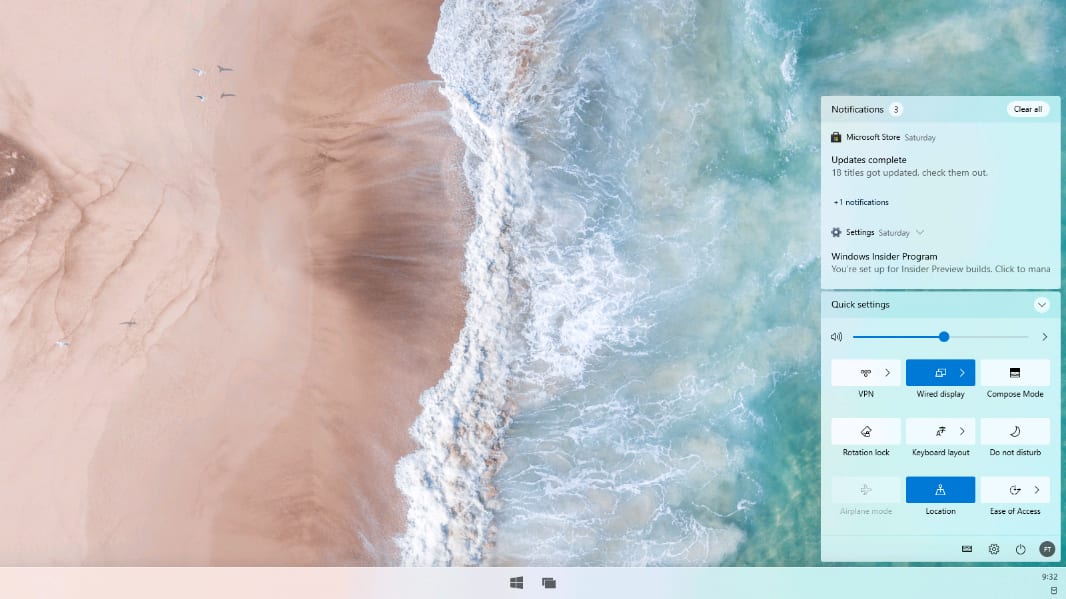Viewport: 1066px width, 599px height.
Task: Click the notification icon below the clock
Action: (1054, 590)
